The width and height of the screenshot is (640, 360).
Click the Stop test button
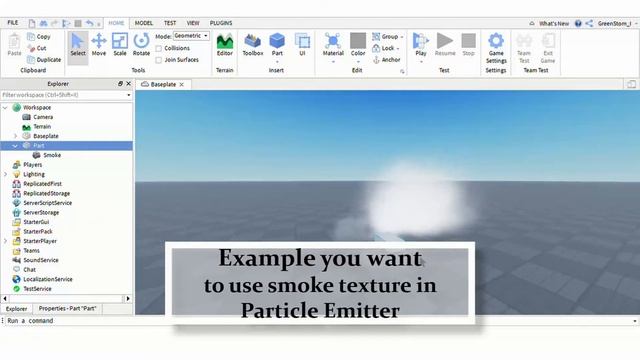coord(468,45)
